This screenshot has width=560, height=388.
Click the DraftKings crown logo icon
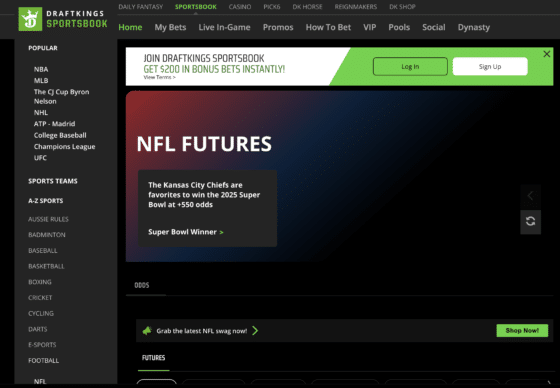[x=30, y=19]
